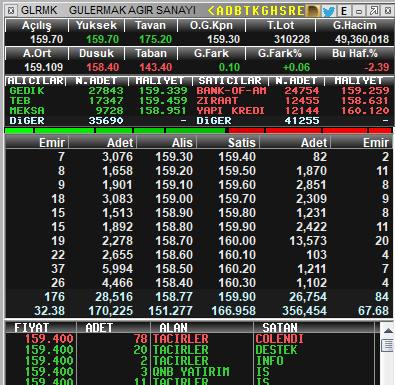The height and width of the screenshot is (385, 395).
Task: Click the Alis price 159.20
Action: (x=174, y=171)
